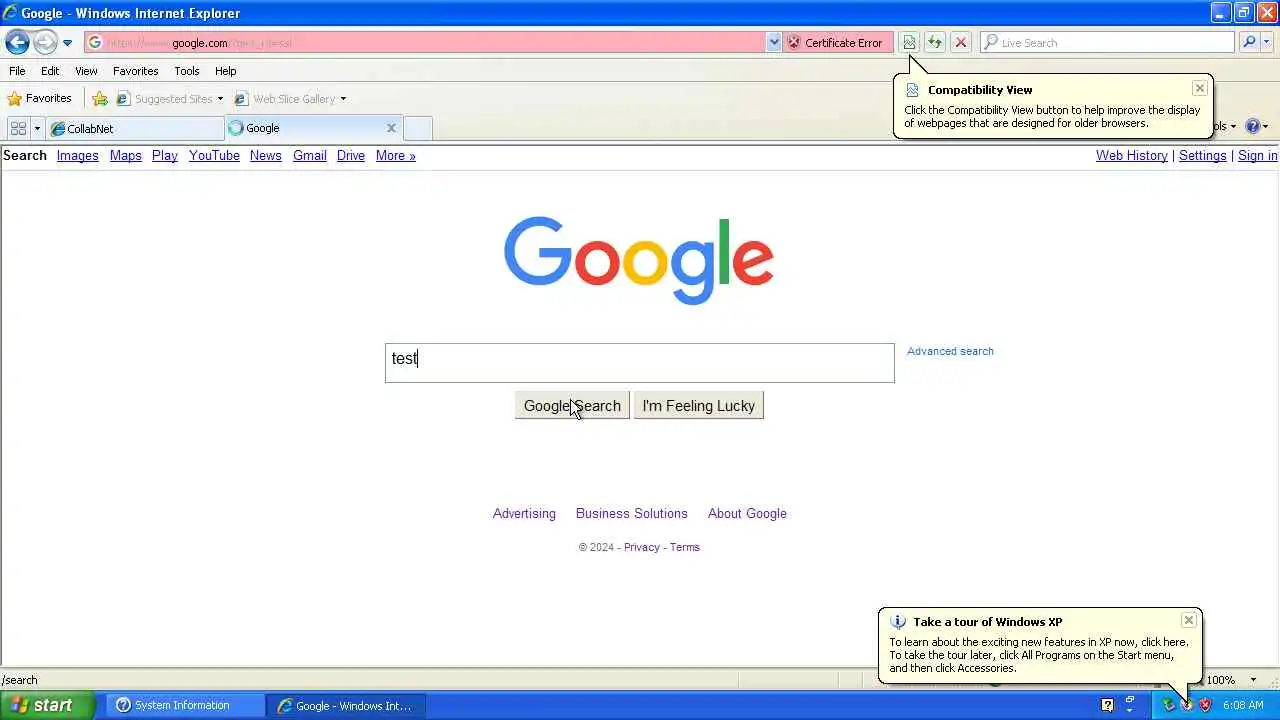Open the View menu
This screenshot has height=720, width=1280.
86,71
